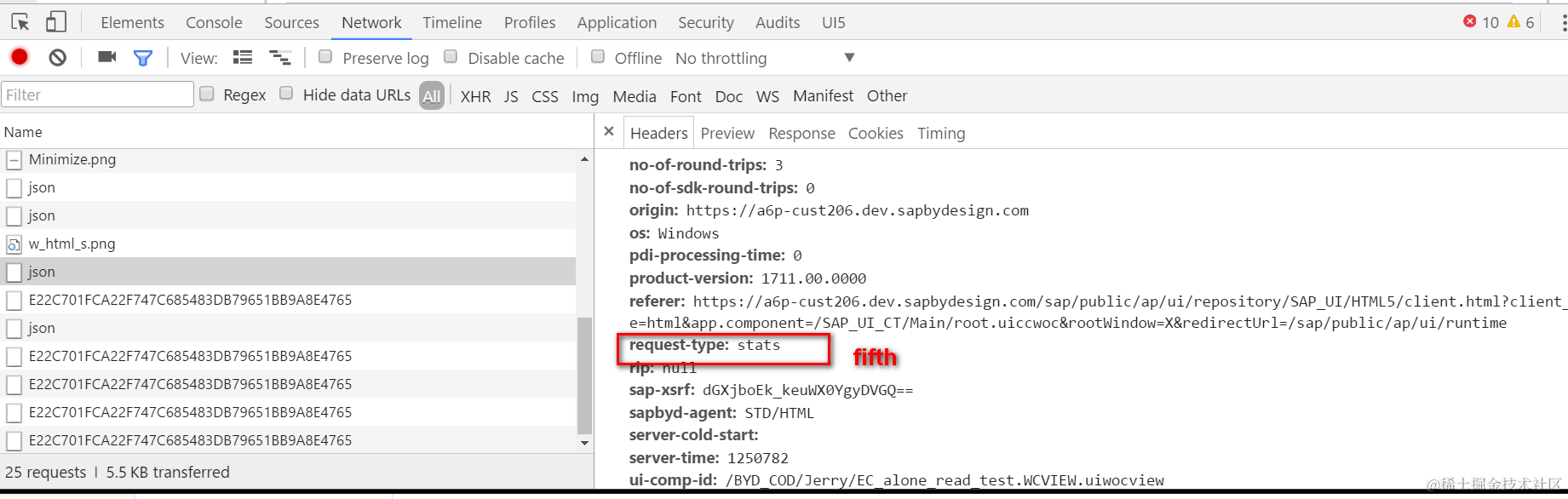Image resolution: width=1568 pixels, height=499 pixels.
Task: Enable the Disable cache checkbox
Action: tap(451, 56)
